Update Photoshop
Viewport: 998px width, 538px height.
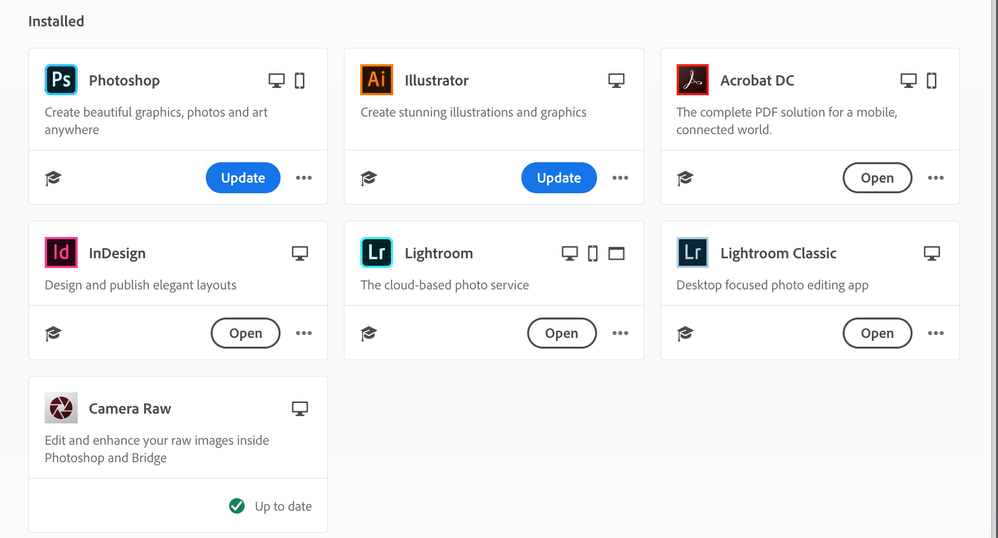click(x=243, y=178)
